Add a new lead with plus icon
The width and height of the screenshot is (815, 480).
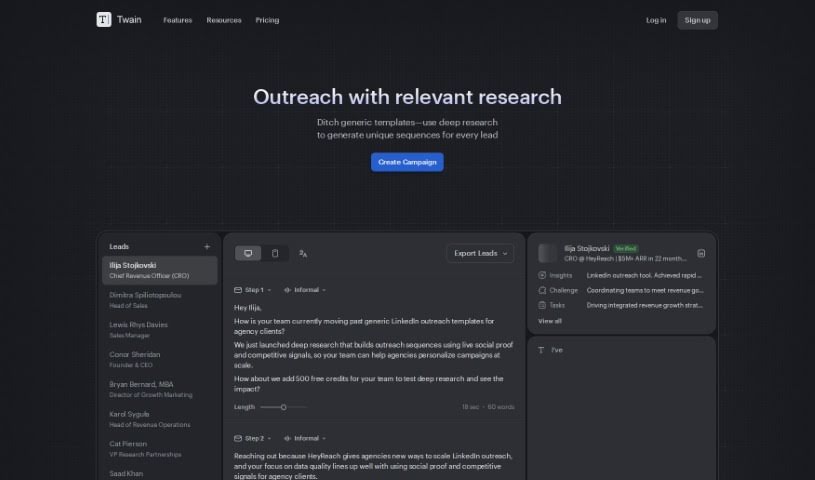point(207,247)
